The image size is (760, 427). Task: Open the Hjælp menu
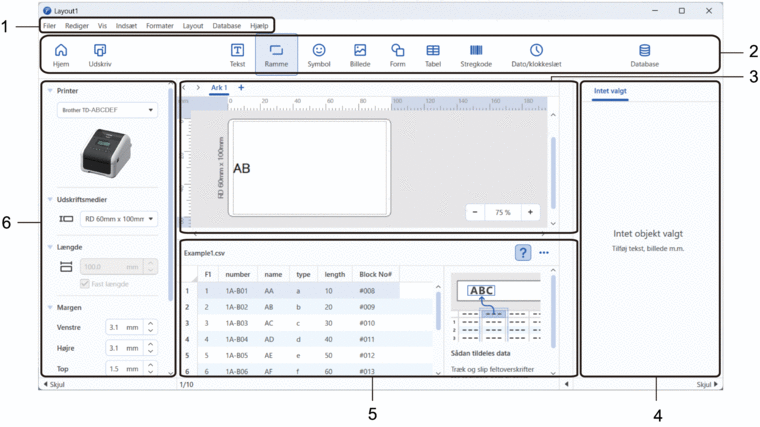[259, 26]
